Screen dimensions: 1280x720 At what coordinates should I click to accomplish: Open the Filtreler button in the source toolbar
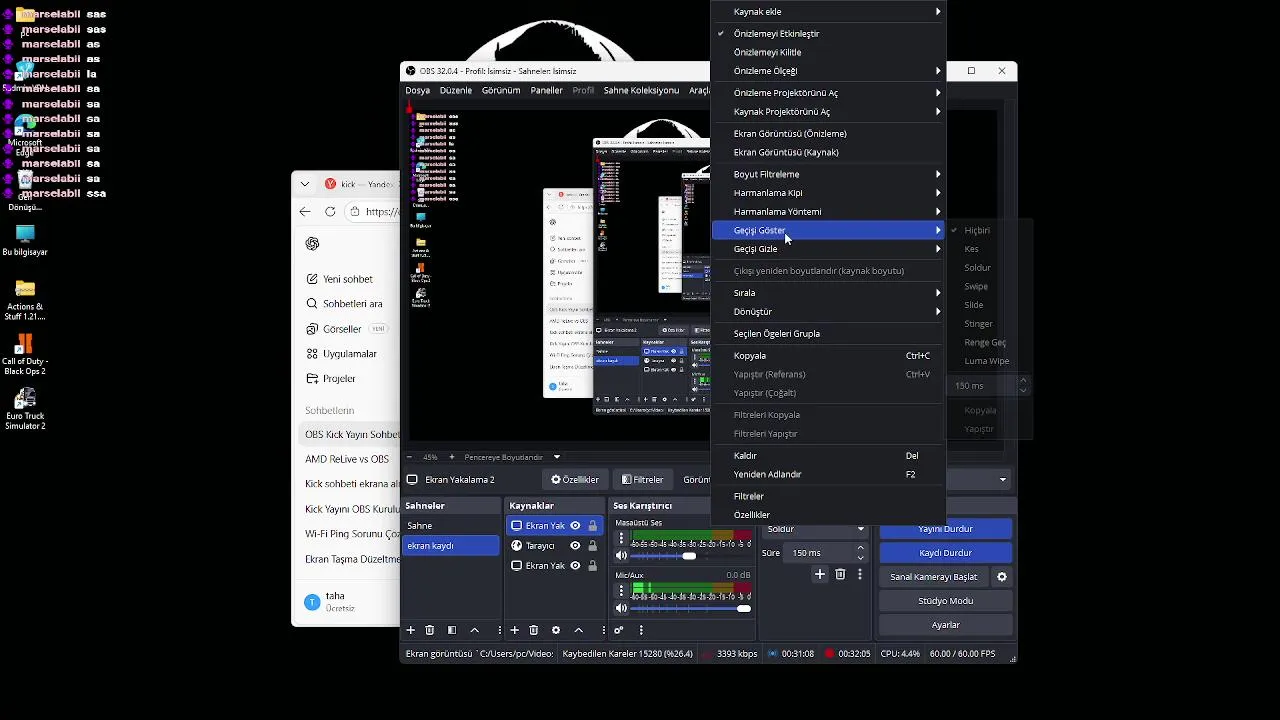642,480
